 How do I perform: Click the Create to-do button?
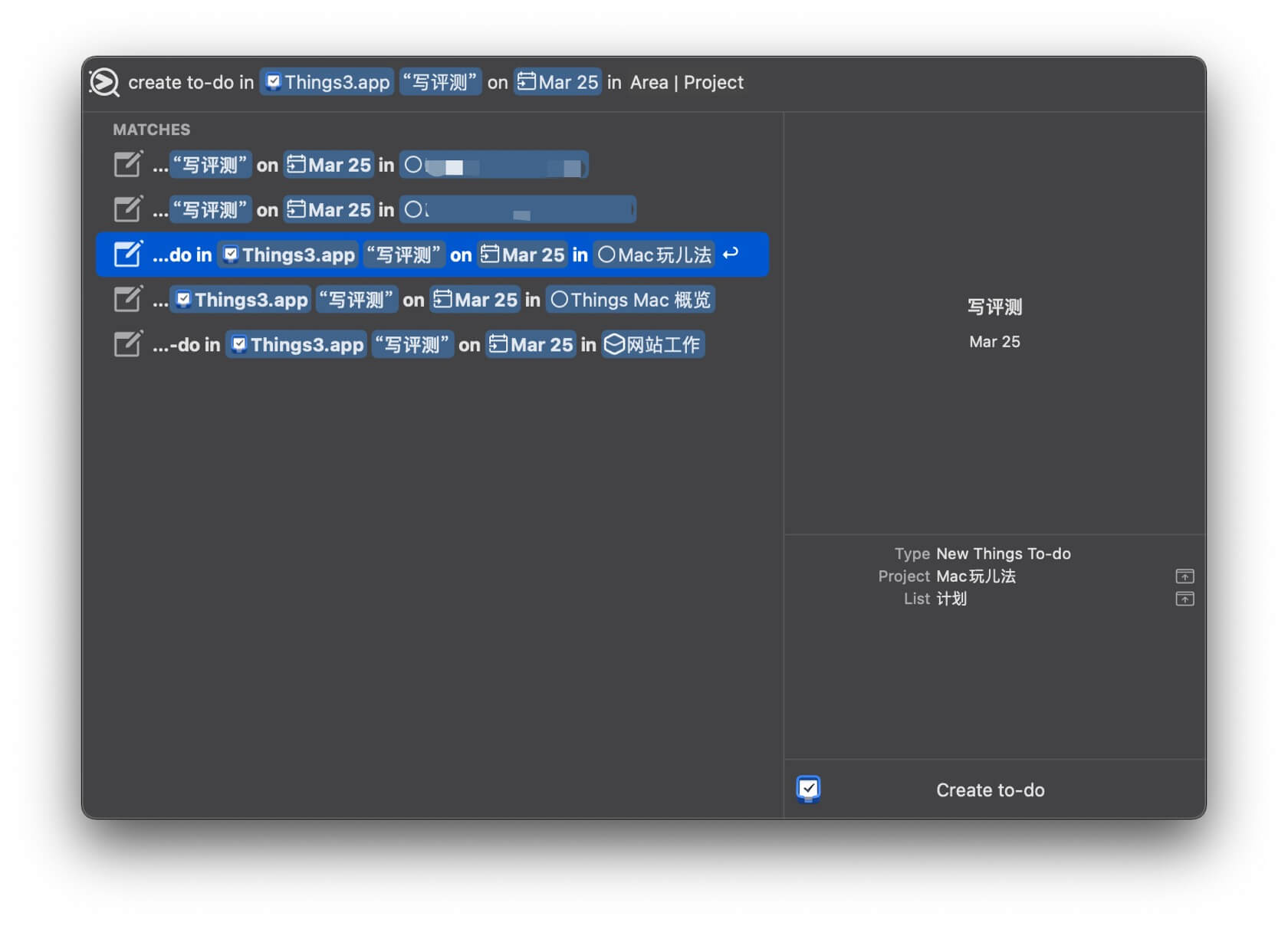pos(990,790)
